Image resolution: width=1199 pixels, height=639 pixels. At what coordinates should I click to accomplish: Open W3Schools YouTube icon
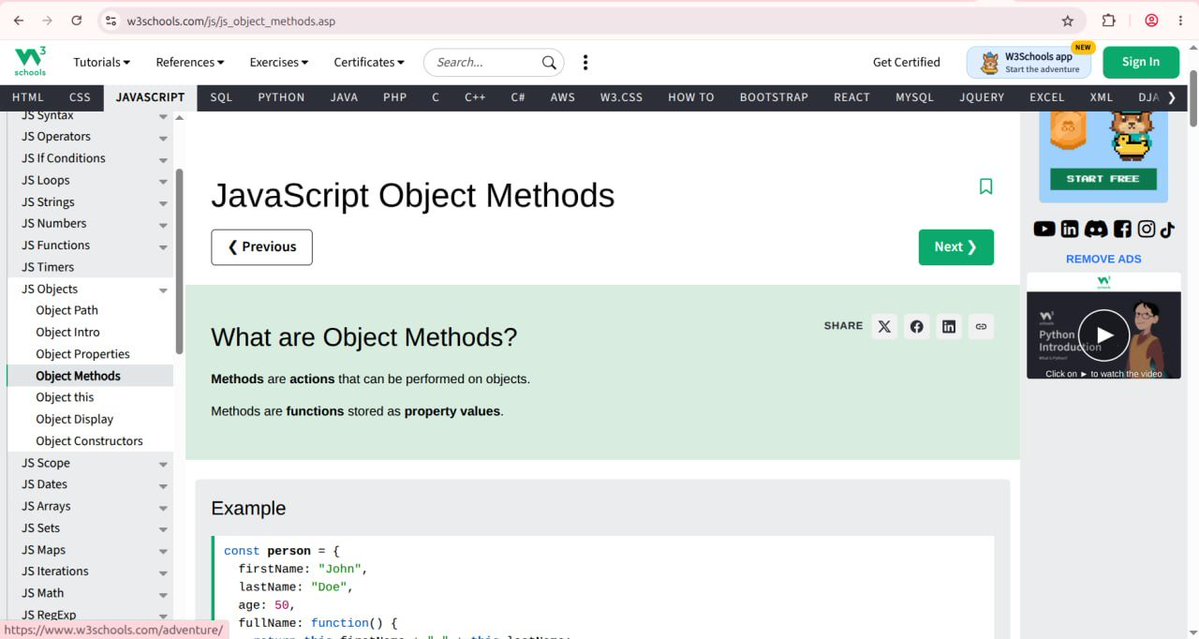click(x=1045, y=229)
